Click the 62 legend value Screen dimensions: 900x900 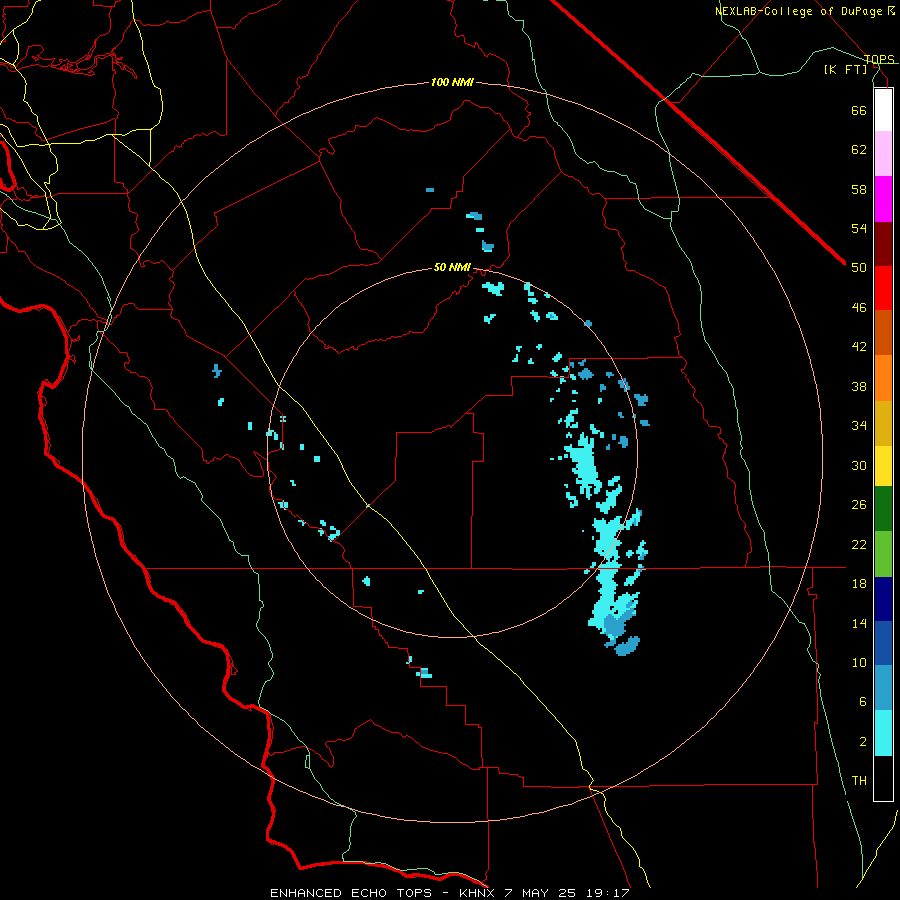[859, 150]
